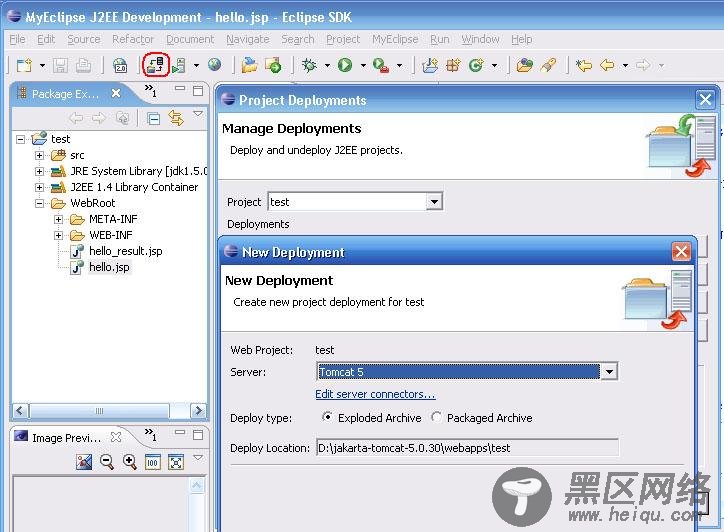The width and height of the screenshot is (724, 532).
Task: Minimize the Package Explorer view
Action: click(180, 88)
